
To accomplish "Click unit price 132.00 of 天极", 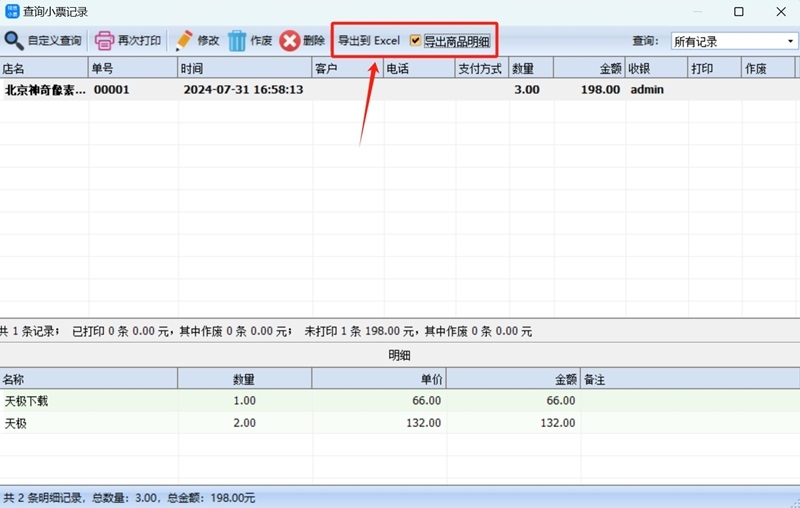I will click(x=423, y=423).
